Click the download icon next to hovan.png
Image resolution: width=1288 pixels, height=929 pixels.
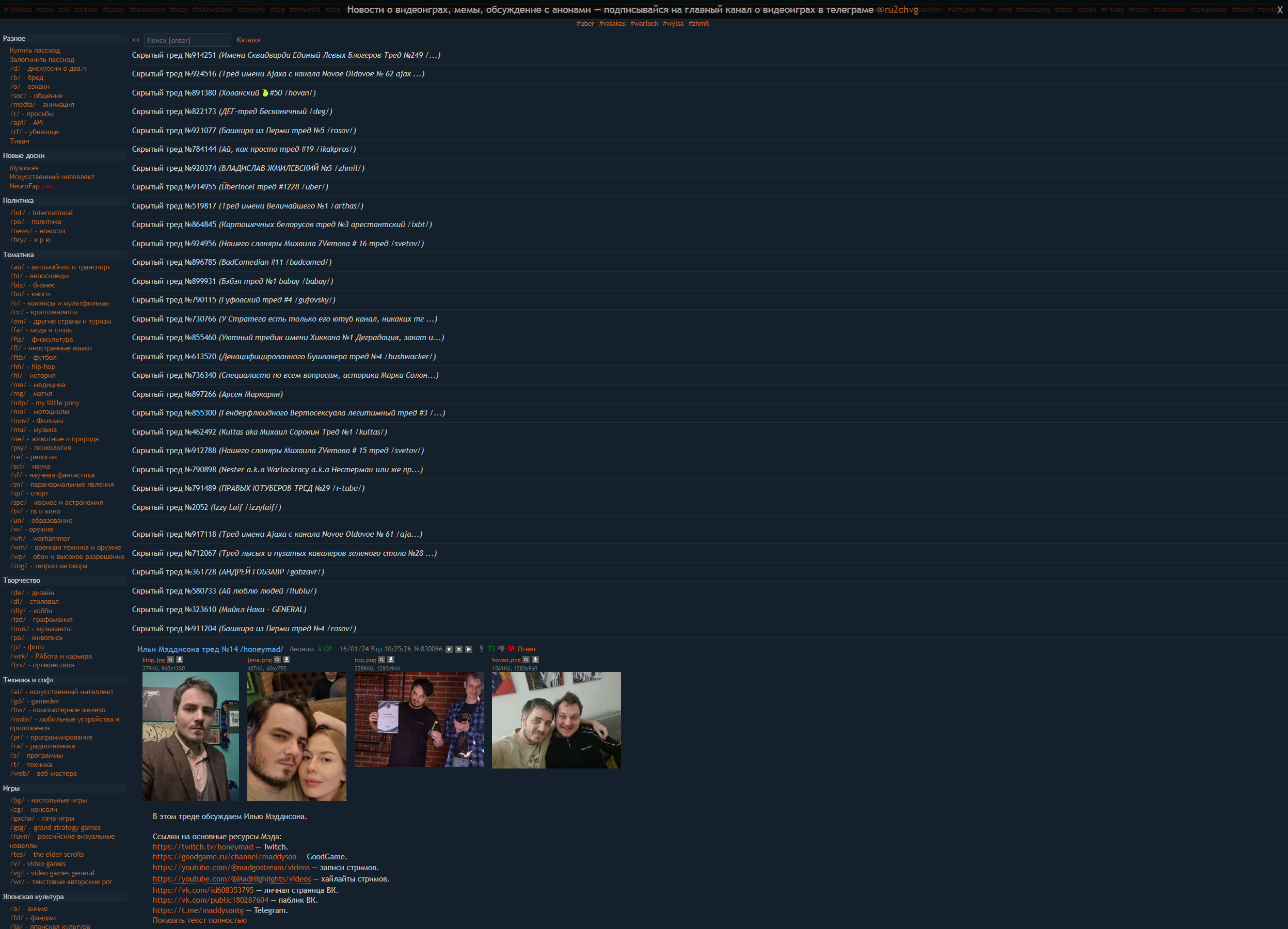(x=535, y=660)
